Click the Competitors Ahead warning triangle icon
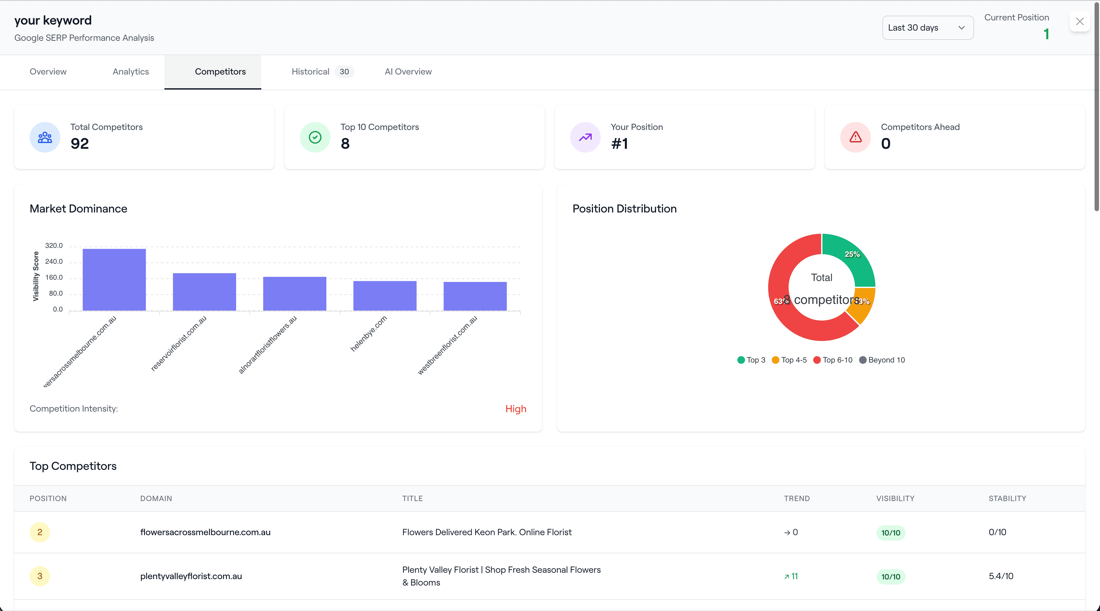Image resolution: width=1100 pixels, height=611 pixels. pyautogui.click(x=855, y=137)
